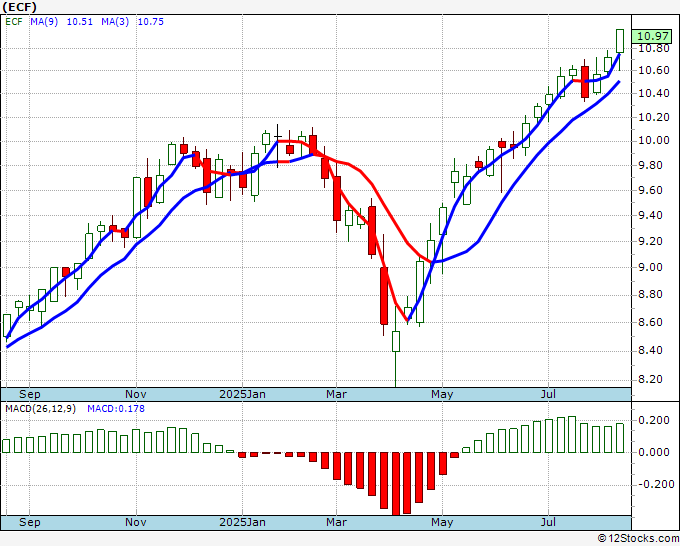Click Nov on the price chart date axis
680x546 pixels.
[136, 394]
